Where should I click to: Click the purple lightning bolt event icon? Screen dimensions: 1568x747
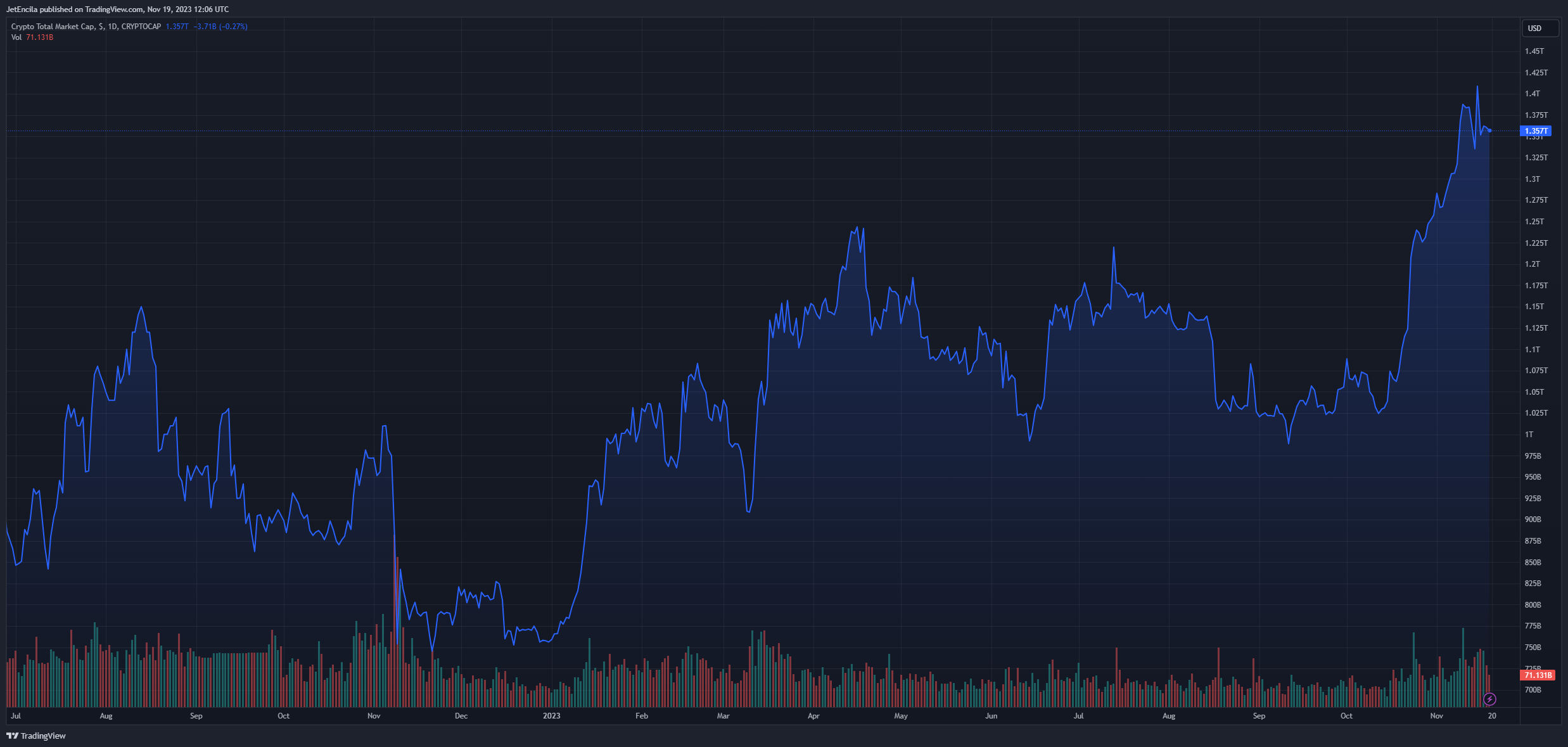click(x=1489, y=699)
